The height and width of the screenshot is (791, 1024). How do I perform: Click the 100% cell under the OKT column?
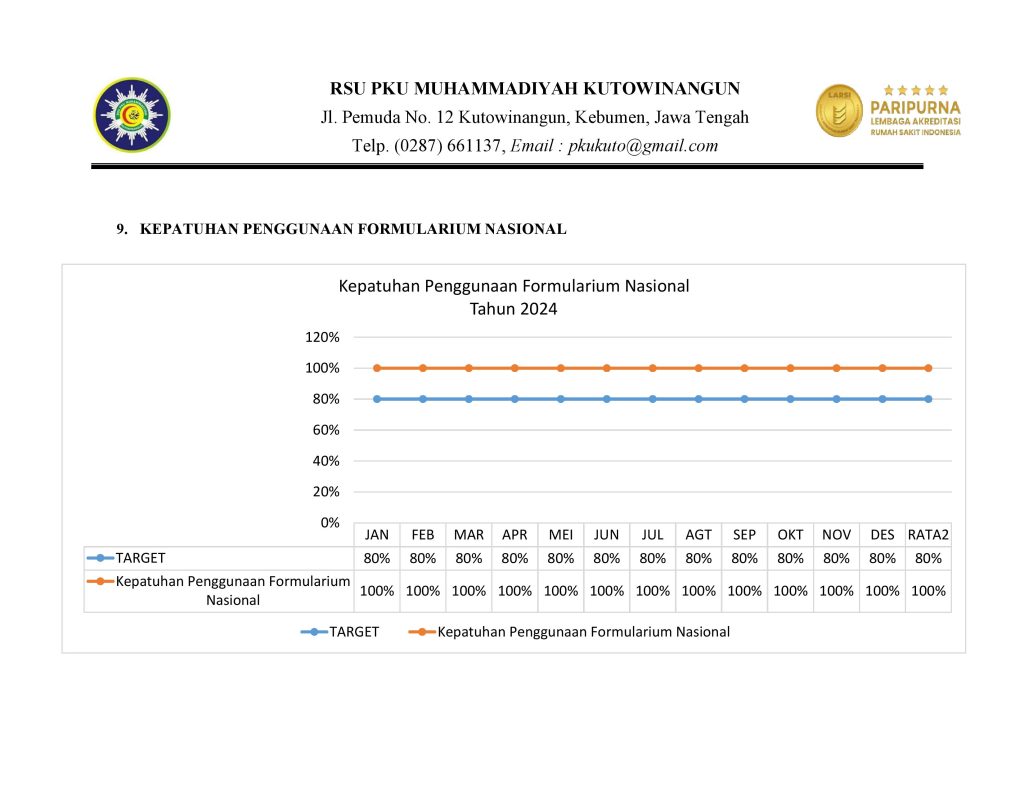(x=790, y=591)
